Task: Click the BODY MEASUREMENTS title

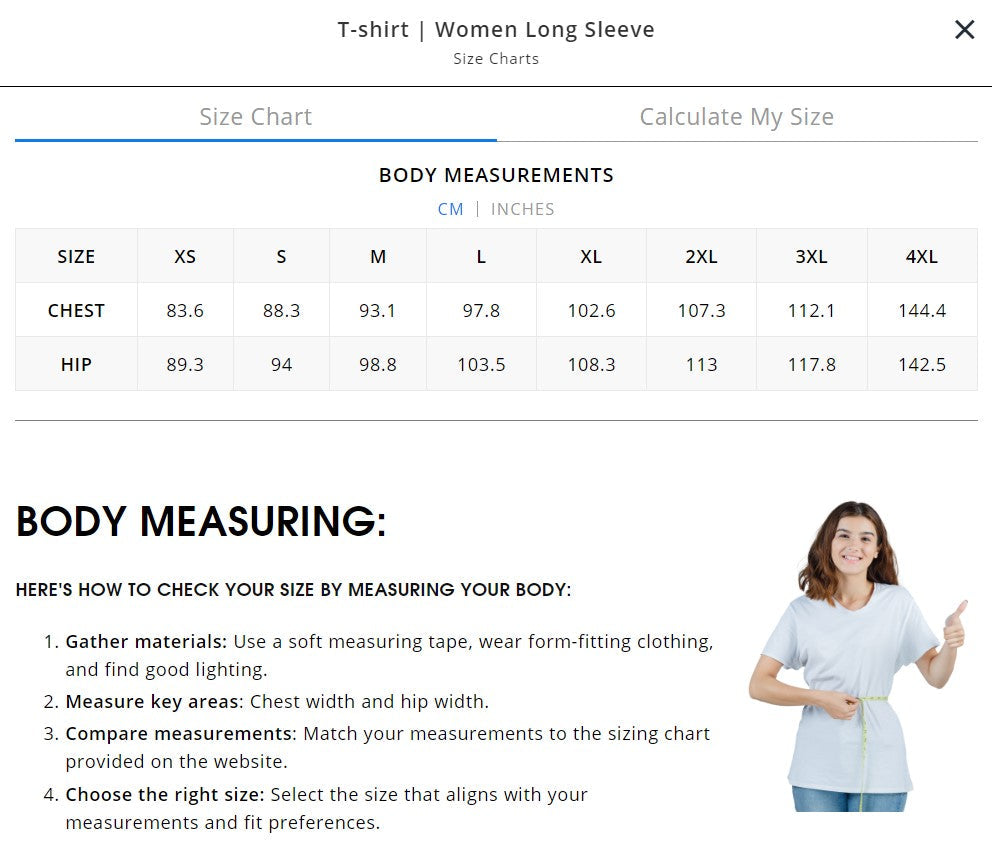Action: coord(496,175)
